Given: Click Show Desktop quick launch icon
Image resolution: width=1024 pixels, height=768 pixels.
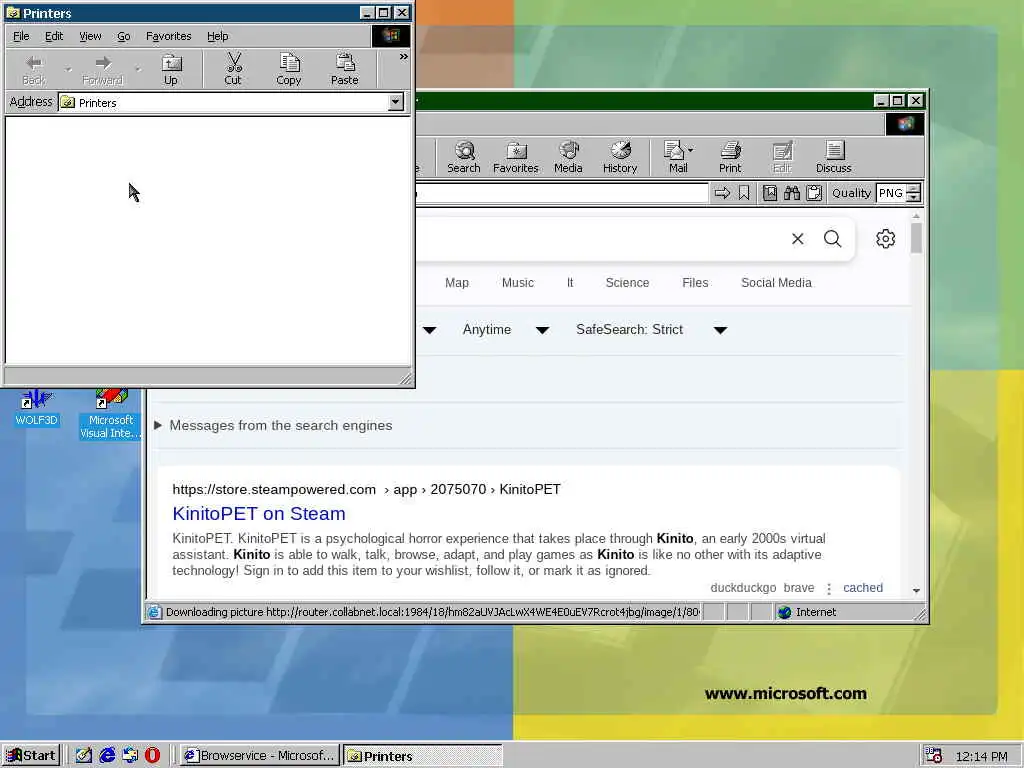Looking at the screenshot, I should coord(84,756).
